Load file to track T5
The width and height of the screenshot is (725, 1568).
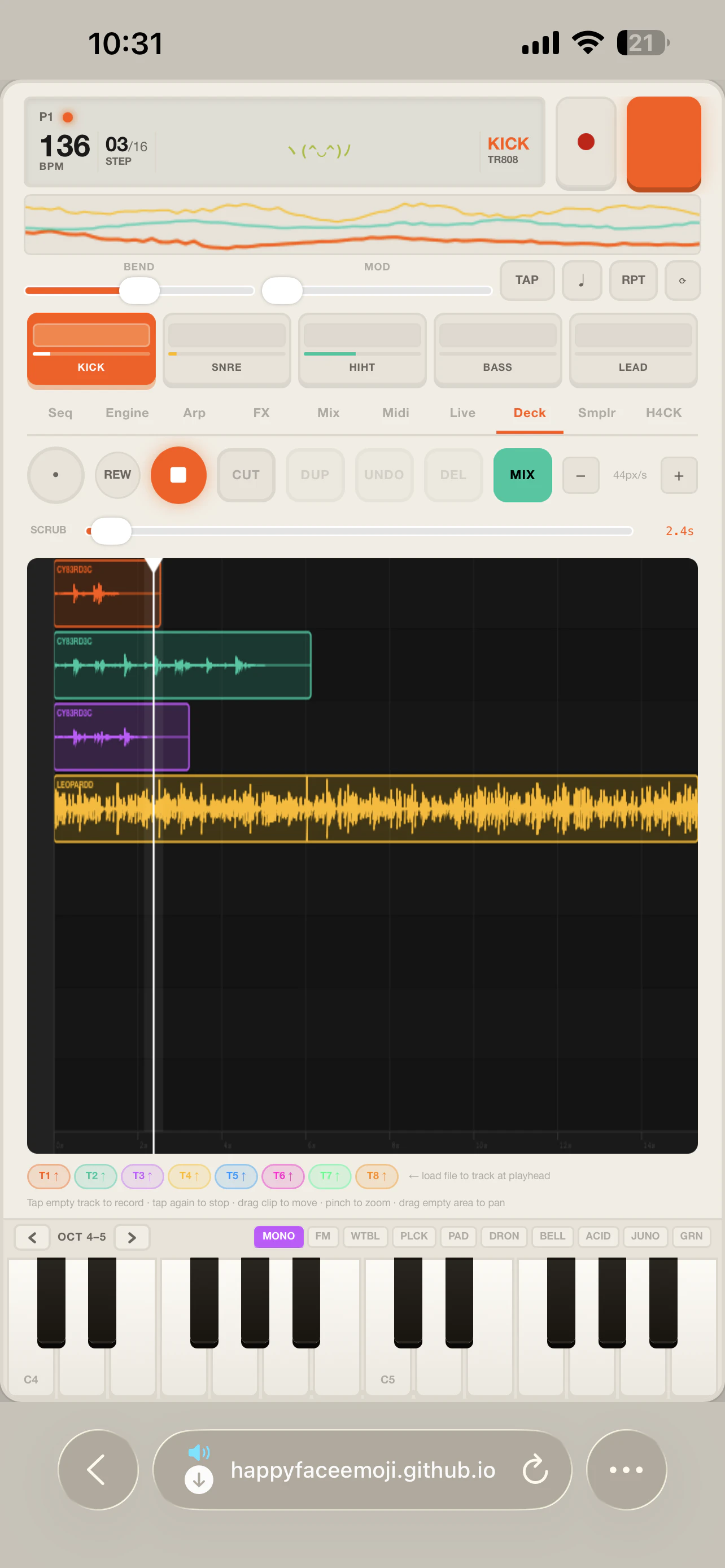[x=236, y=1176]
